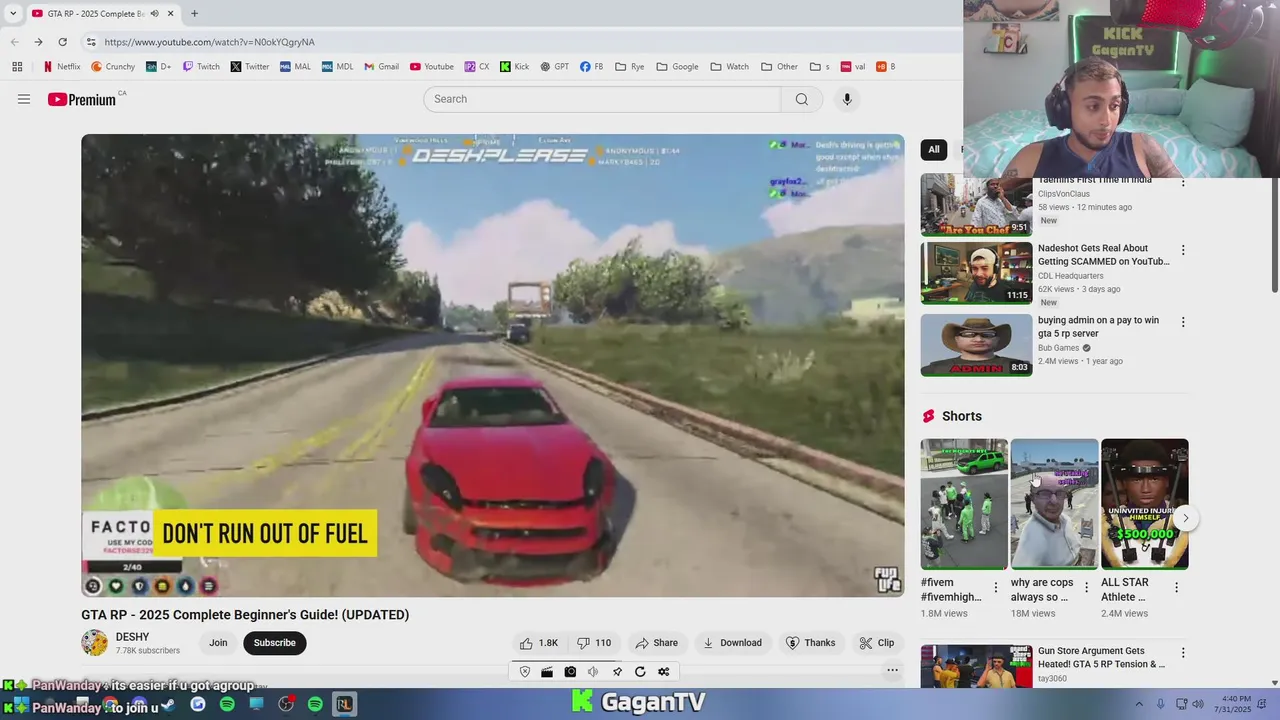The height and width of the screenshot is (720, 1280).
Task: Open options menu for Nadeshot video
Action: point(1183,250)
